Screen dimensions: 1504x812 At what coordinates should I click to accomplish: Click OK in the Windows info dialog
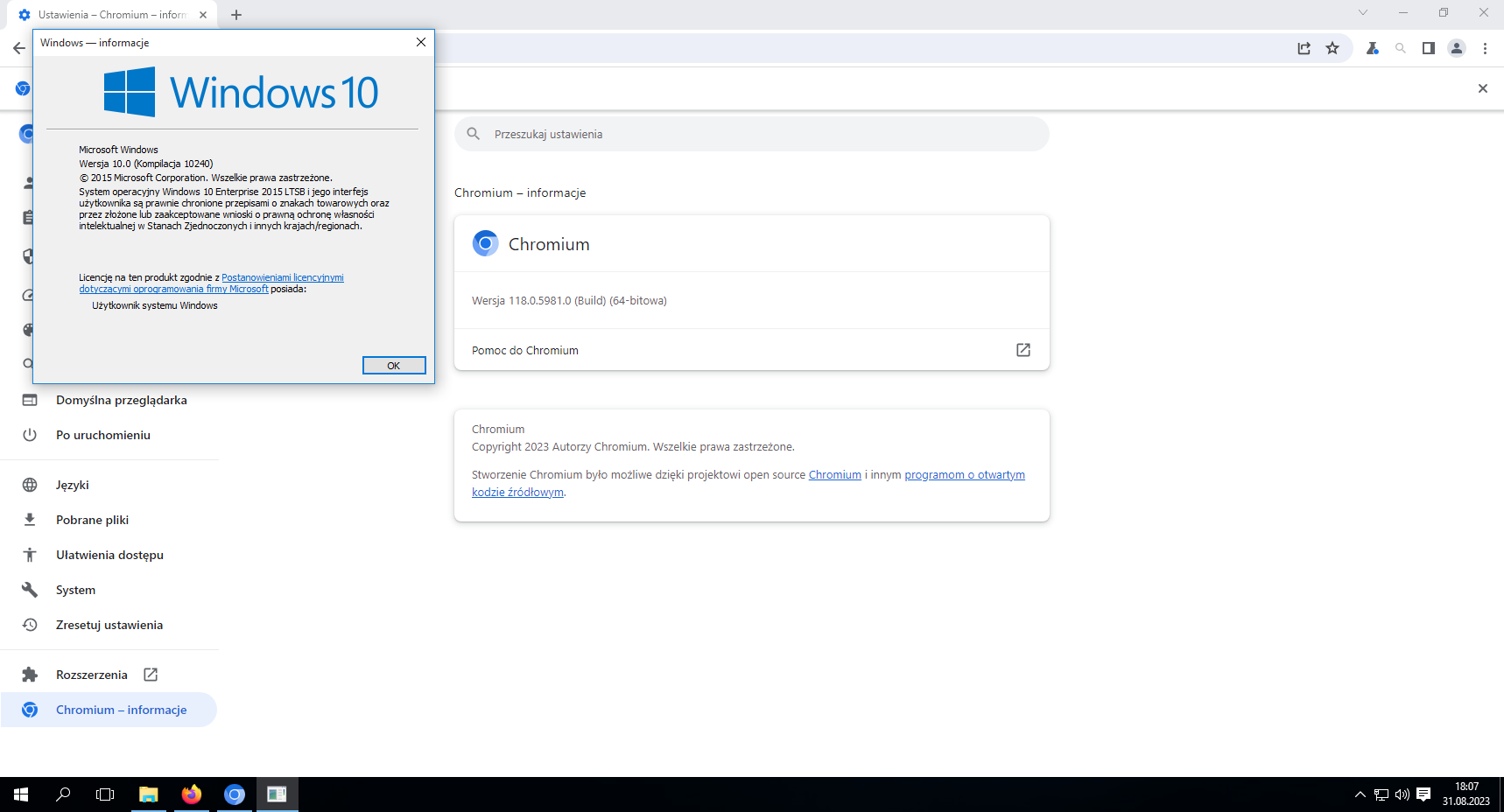pyautogui.click(x=394, y=366)
